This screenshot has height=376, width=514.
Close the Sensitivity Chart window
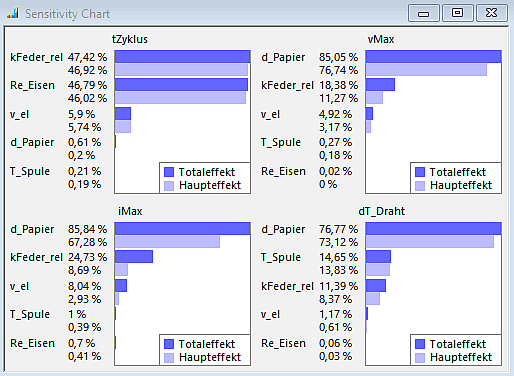pos(492,13)
